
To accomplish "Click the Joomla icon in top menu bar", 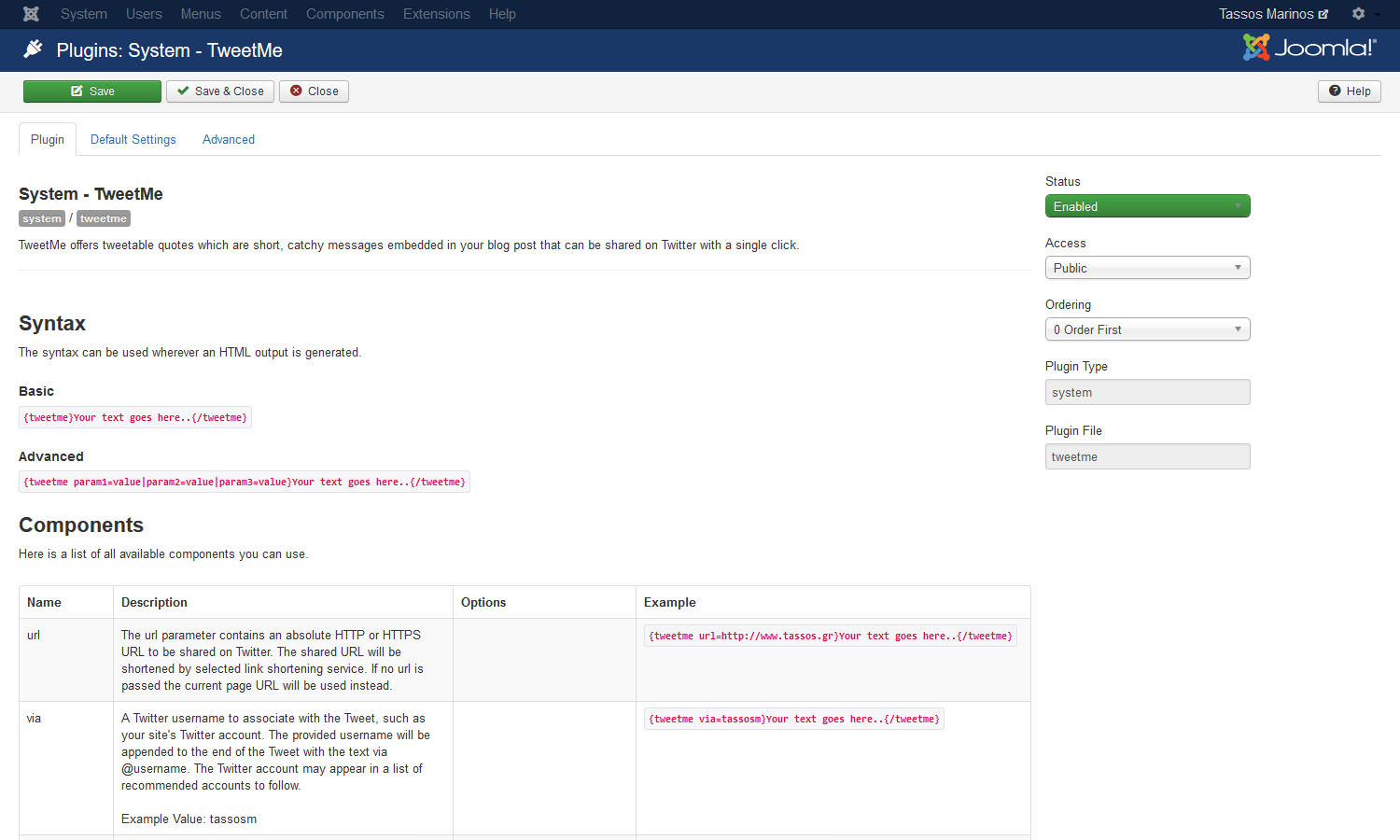I will click(31, 14).
